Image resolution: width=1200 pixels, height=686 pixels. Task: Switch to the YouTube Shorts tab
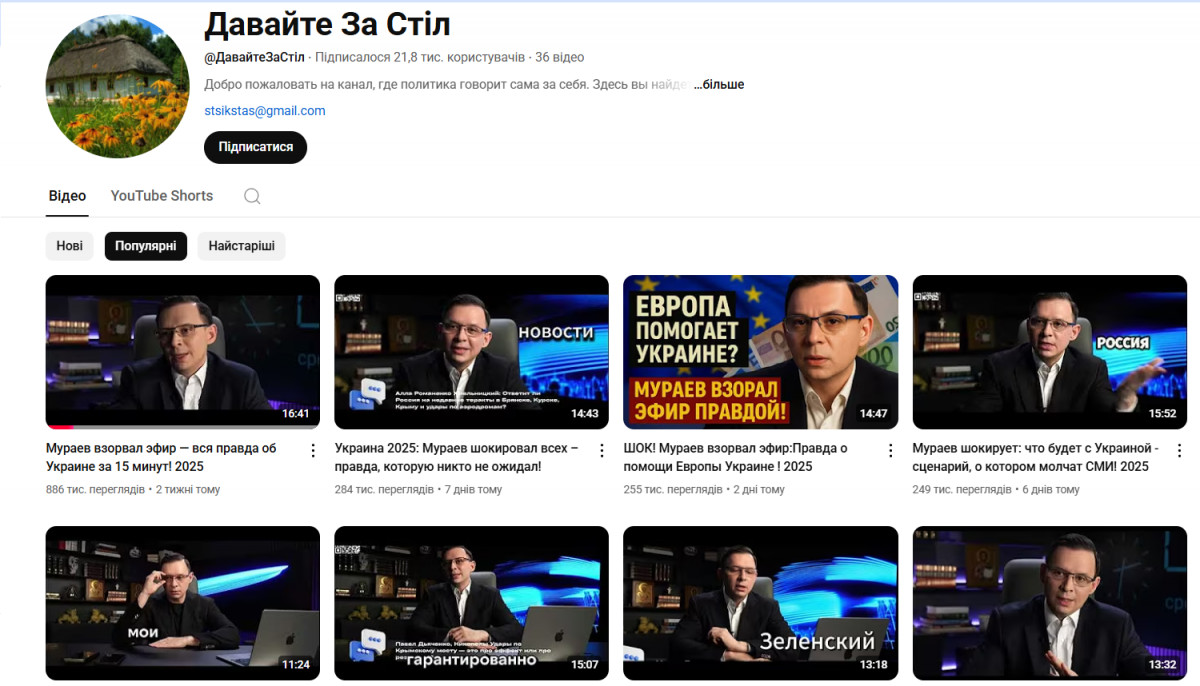click(162, 196)
